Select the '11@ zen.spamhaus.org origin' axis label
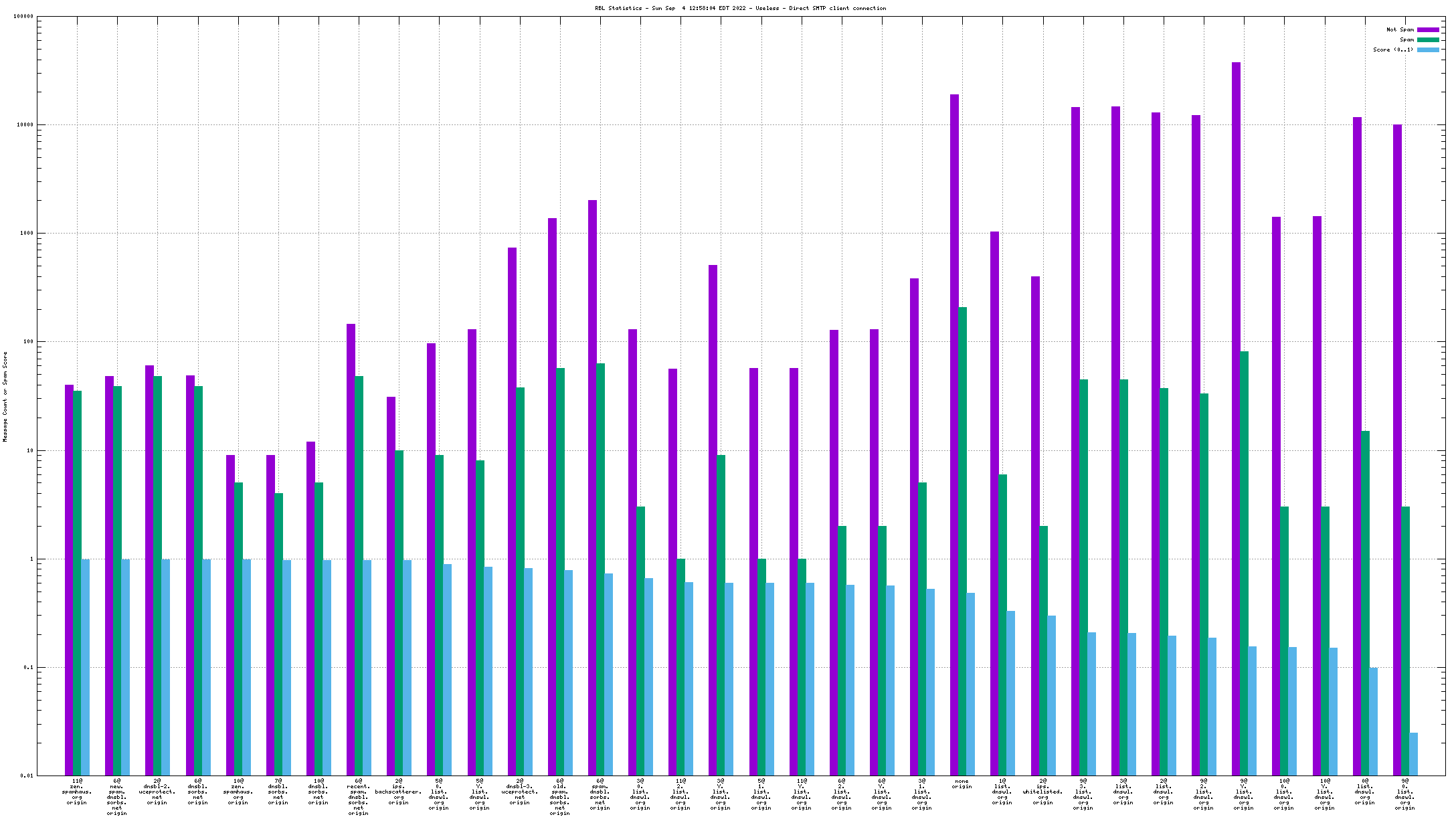The height and width of the screenshot is (819, 1456). 77,792
